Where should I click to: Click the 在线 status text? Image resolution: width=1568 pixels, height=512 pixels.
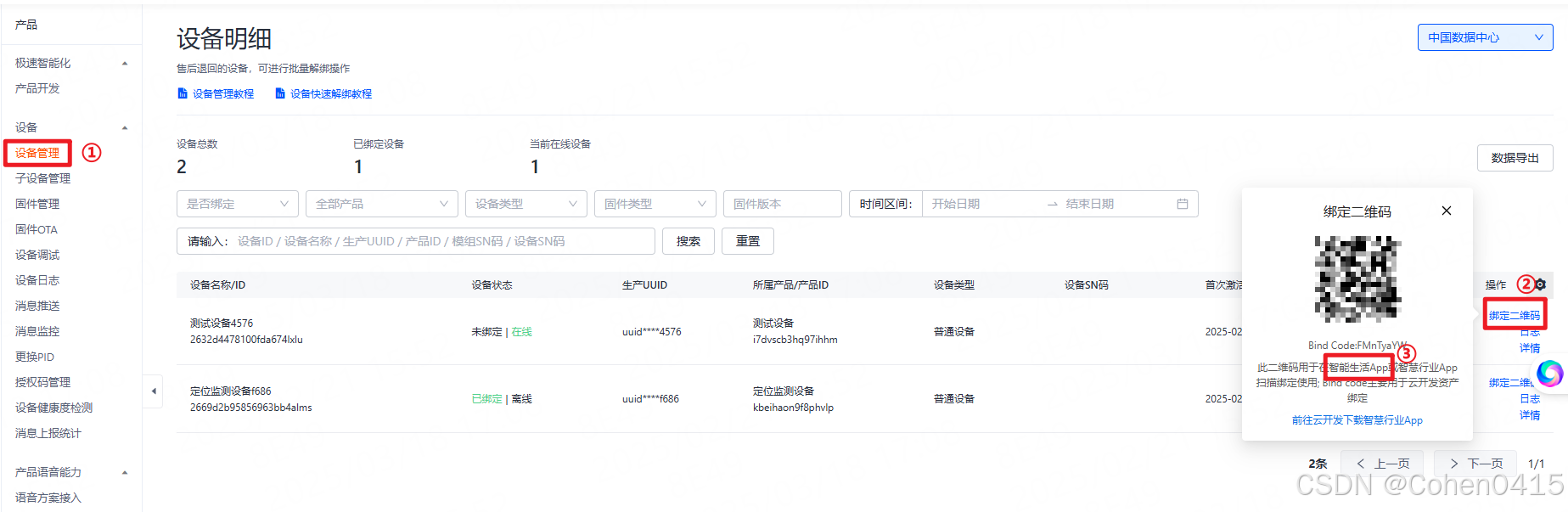[522, 332]
